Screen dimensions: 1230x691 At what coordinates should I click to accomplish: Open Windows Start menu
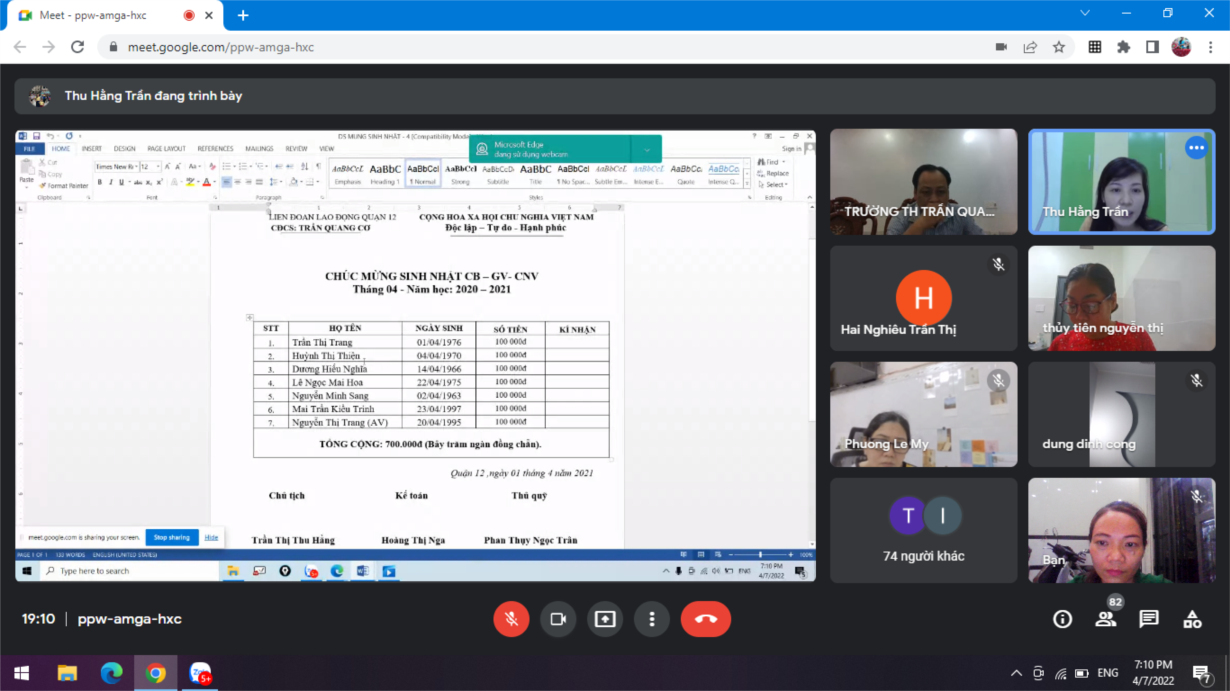tap(21, 673)
